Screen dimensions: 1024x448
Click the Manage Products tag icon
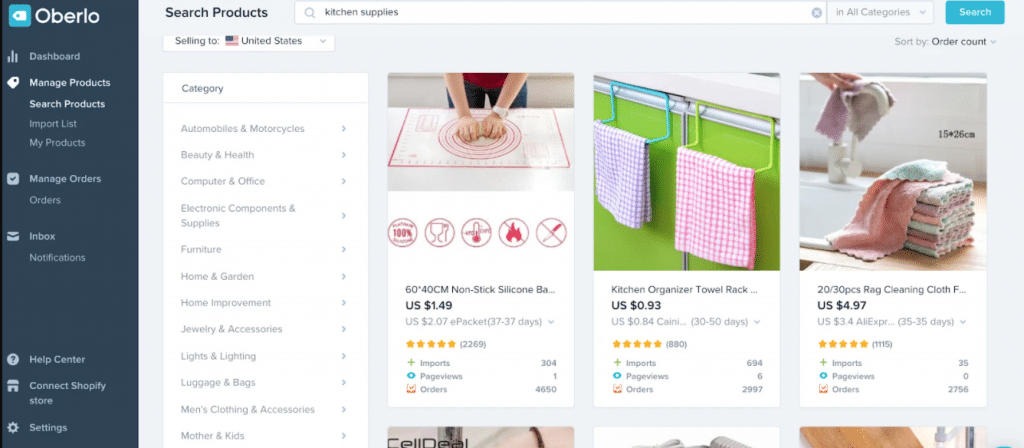[x=12, y=83]
